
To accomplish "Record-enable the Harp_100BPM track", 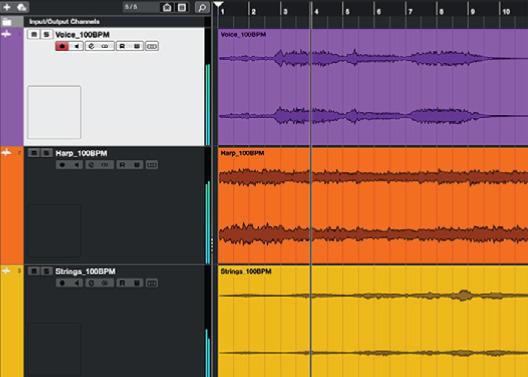I will 62,165.
